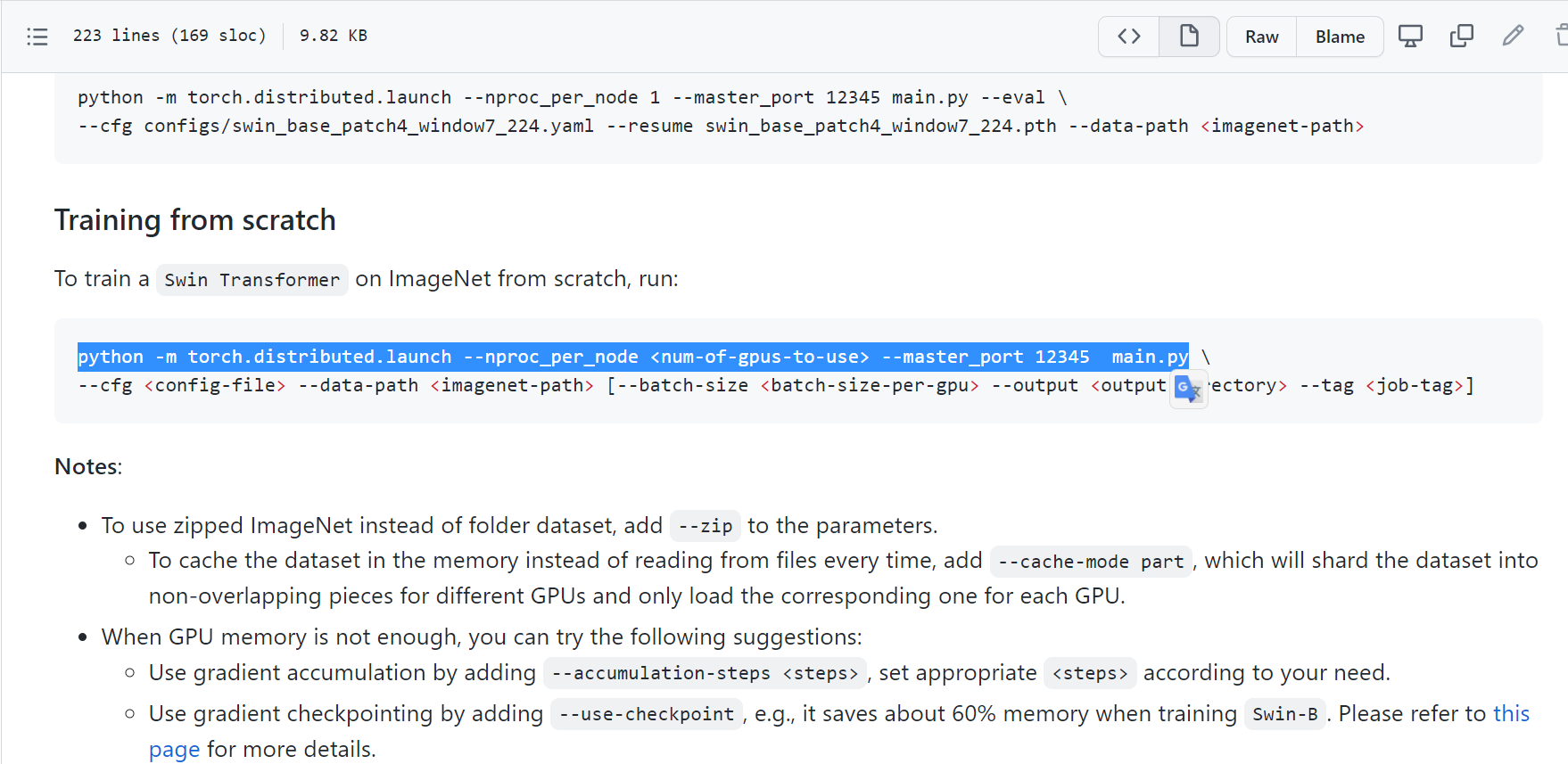Click the "9.82 KB" file size
The height and width of the screenshot is (764, 1568).
tap(334, 36)
